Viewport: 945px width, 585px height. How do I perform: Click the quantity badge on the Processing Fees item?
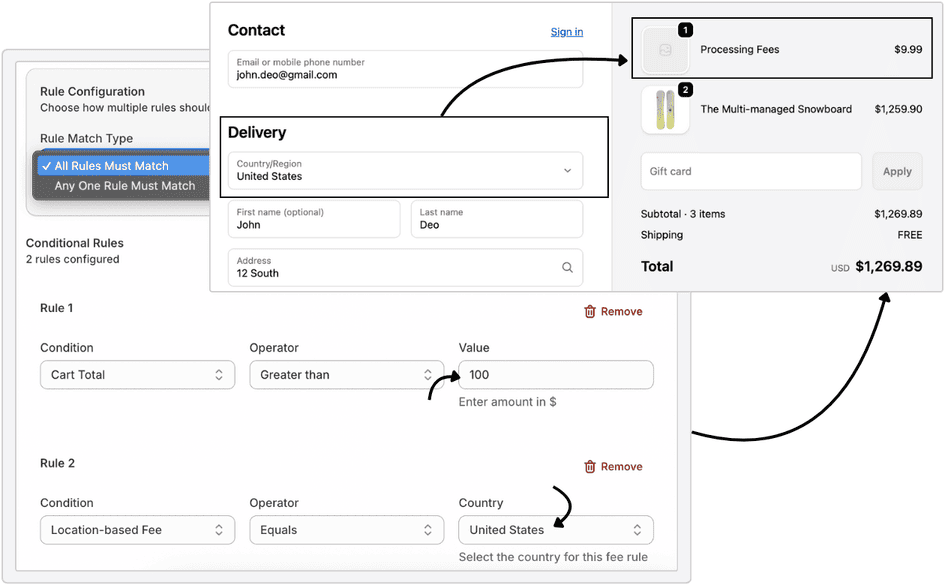point(684,31)
